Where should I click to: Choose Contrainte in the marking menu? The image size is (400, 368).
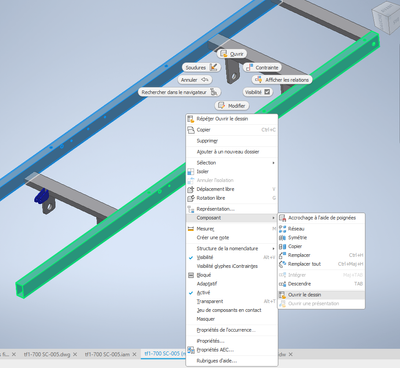pyautogui.click(x=262, y=67)
